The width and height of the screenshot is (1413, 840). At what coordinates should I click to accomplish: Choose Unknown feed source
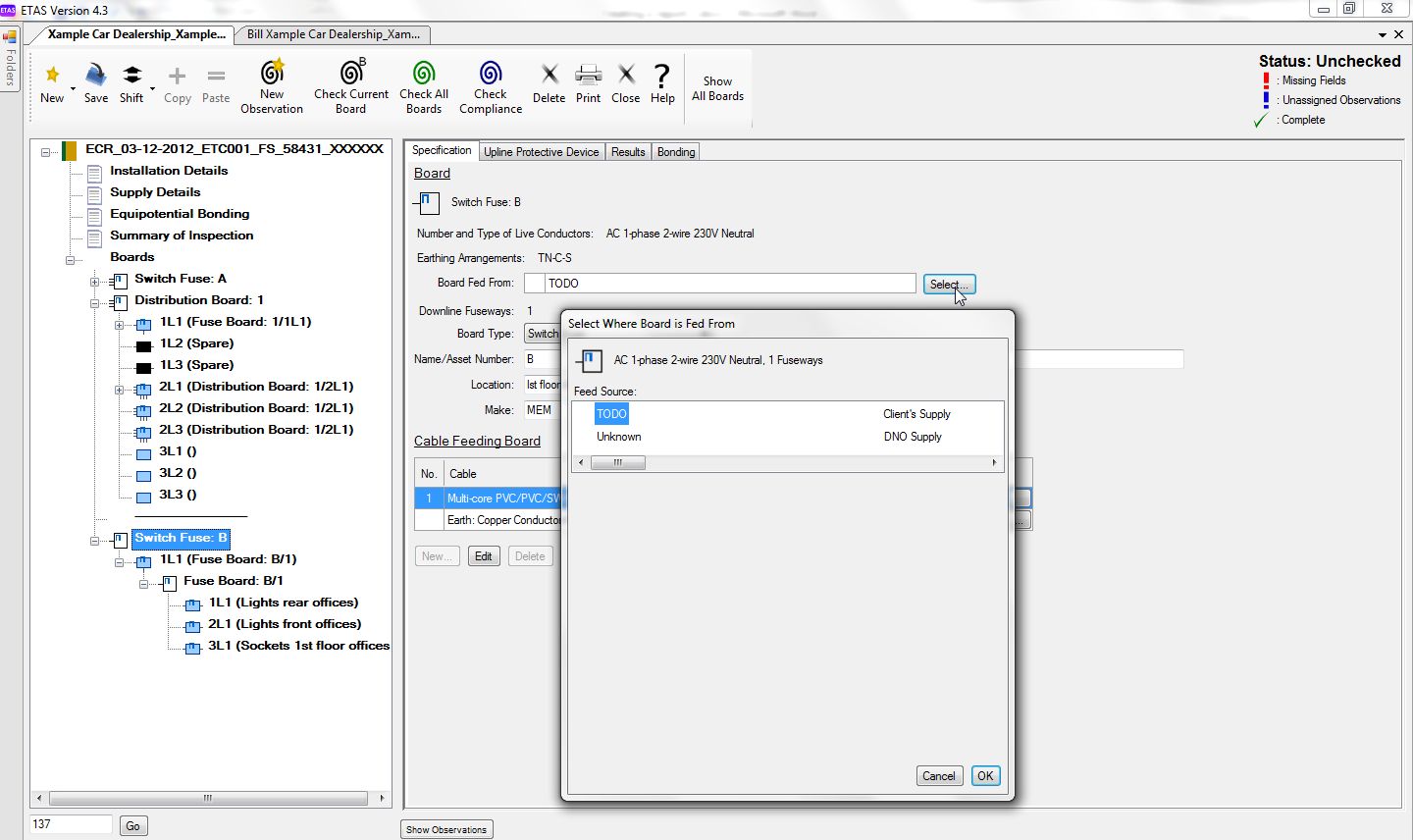coord(619,437)
